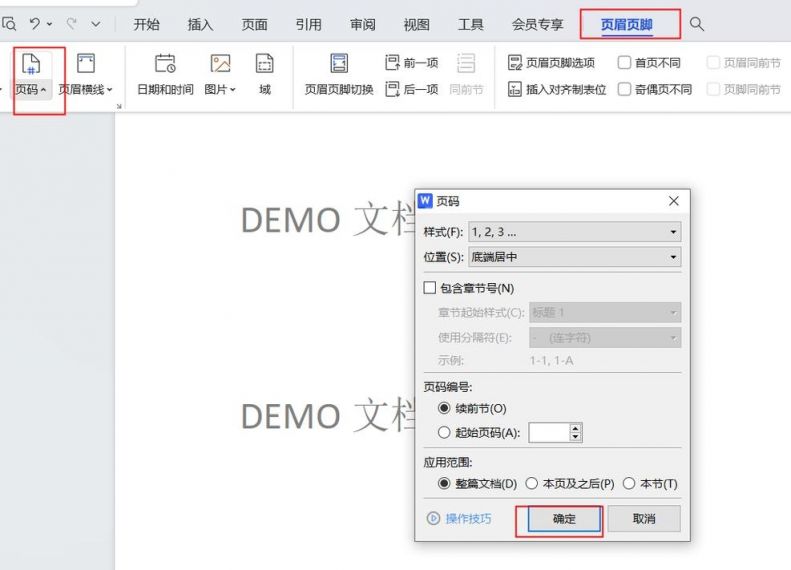Click the 确定 button
The width and height of the screenshot is (791, 570).
[564, 519]
